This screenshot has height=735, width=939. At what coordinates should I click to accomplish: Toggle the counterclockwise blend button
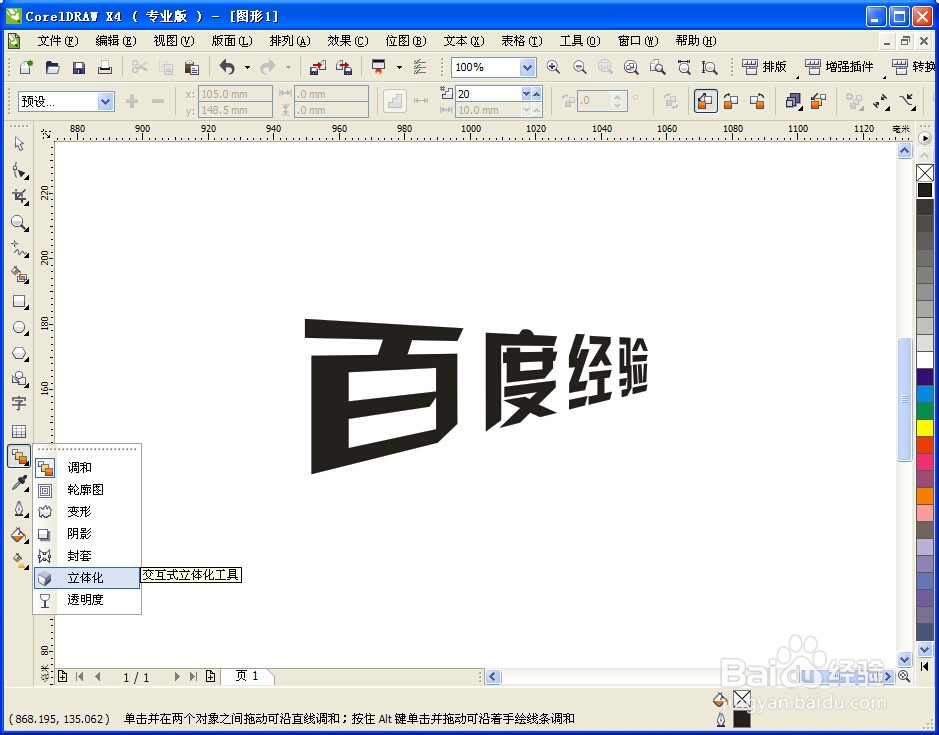(758, 101)
